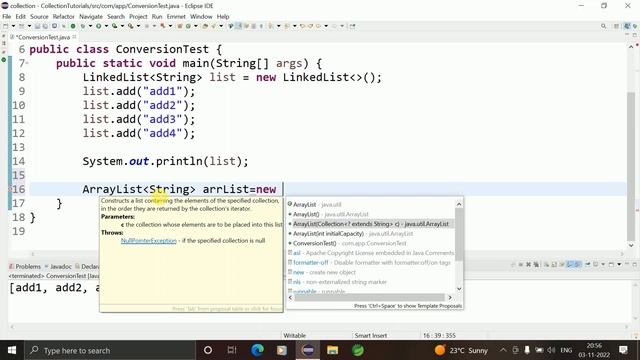640x360 pixels.
Task: Collapse the main method fold on line 7
Action: [x=27, y=63]
